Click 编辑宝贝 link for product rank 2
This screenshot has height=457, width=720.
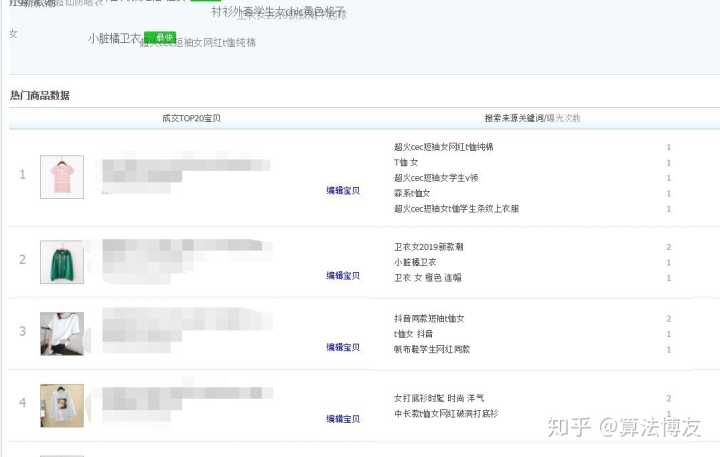pyautogui.click(x=343, y=276)
